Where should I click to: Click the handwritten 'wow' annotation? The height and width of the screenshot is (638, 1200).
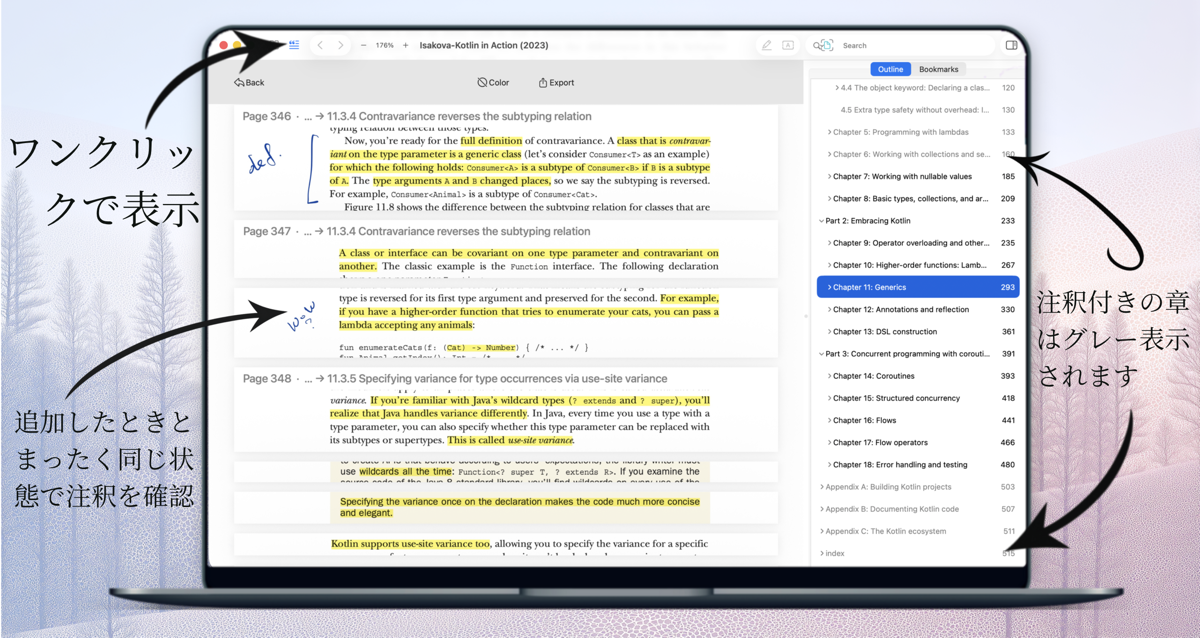click(300, 315)
